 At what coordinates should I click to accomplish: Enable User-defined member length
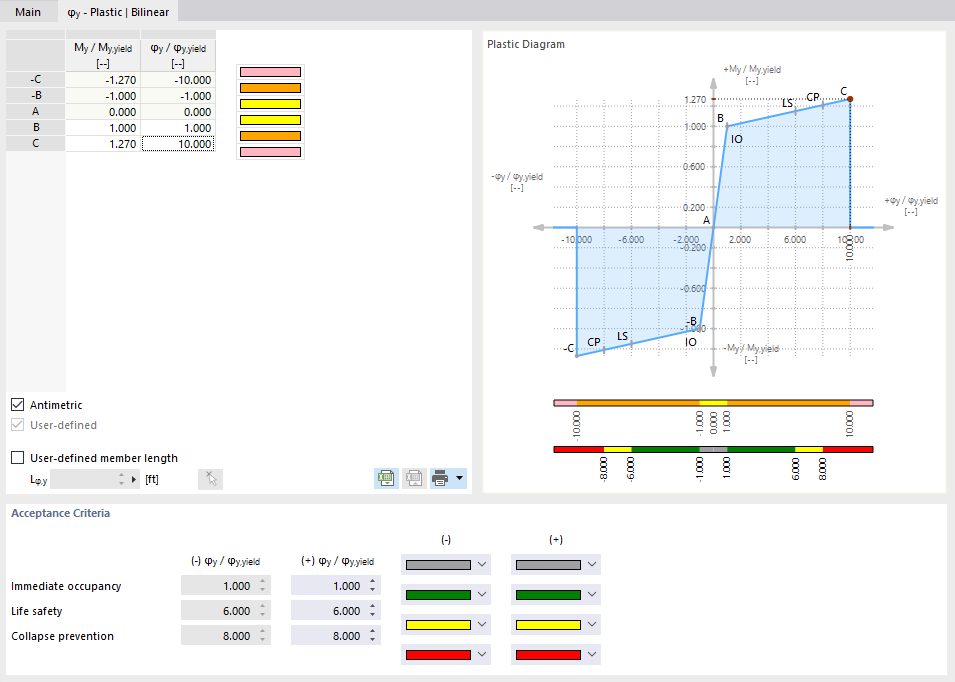click(17, 457)
